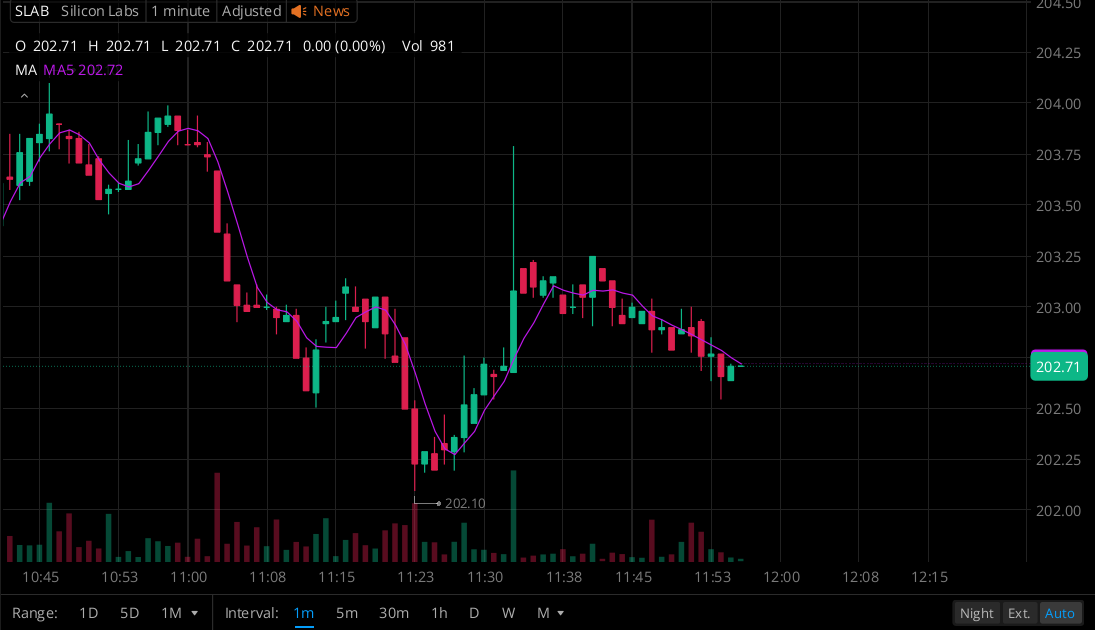The height and width of the screenshot is (630, 1095).
Task: Select the 5D range
Action: [x=129, y=613]
